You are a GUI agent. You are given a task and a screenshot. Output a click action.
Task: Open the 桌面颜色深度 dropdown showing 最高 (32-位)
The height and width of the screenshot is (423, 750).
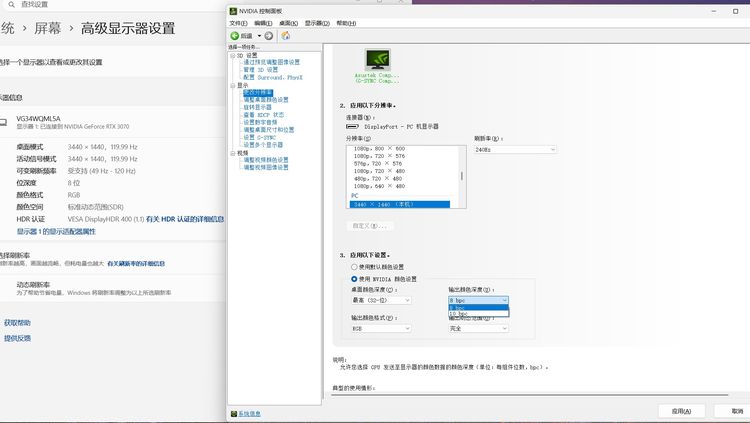click(381, 301)
